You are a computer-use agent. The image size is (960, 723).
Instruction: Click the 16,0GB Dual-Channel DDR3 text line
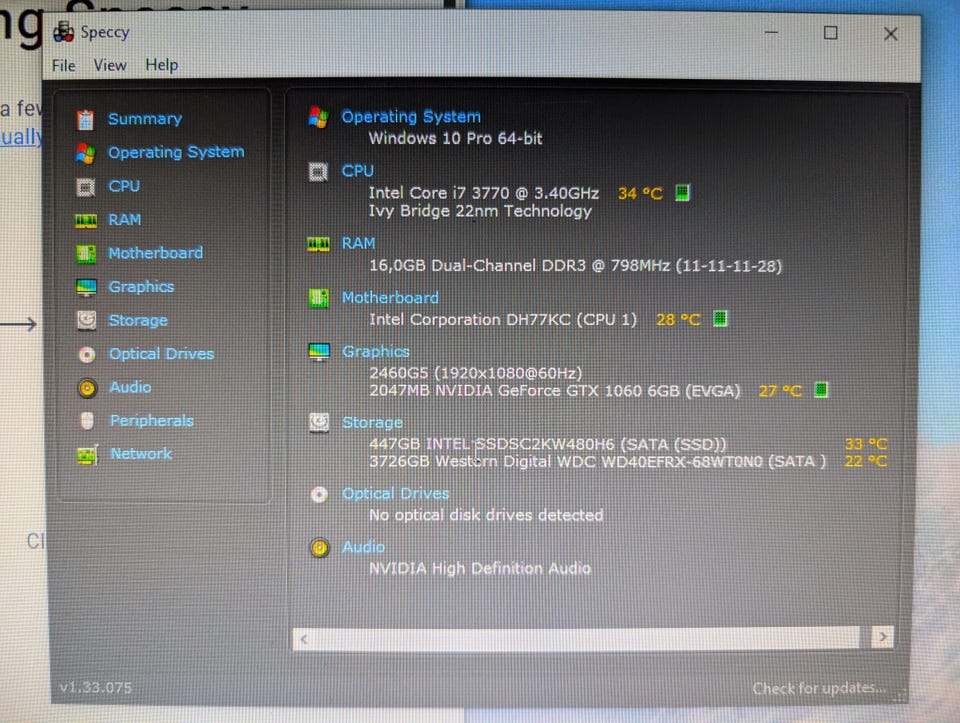click(x=576, y=266)
